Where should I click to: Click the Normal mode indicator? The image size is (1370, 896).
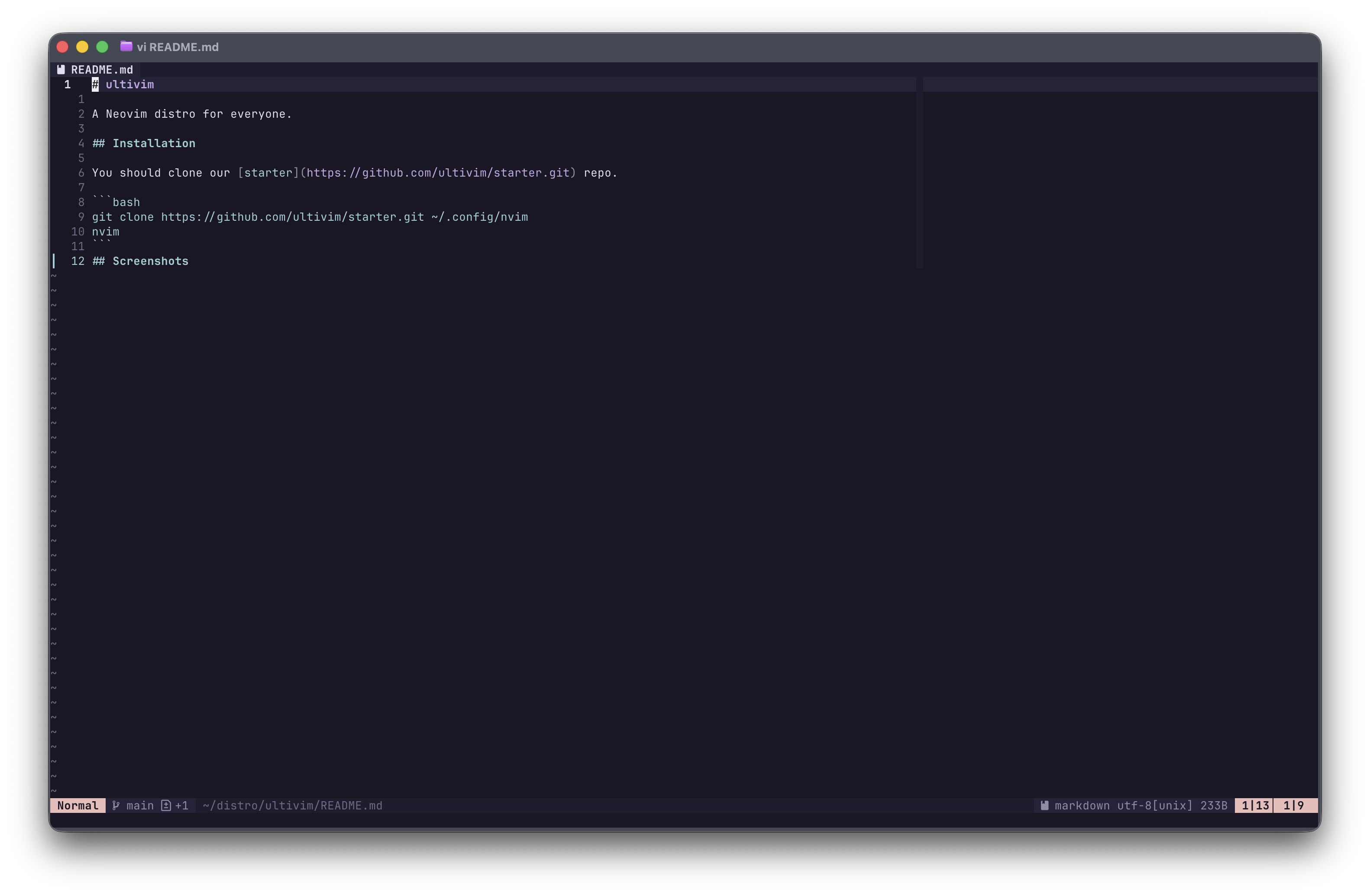[x=78, y=805]
